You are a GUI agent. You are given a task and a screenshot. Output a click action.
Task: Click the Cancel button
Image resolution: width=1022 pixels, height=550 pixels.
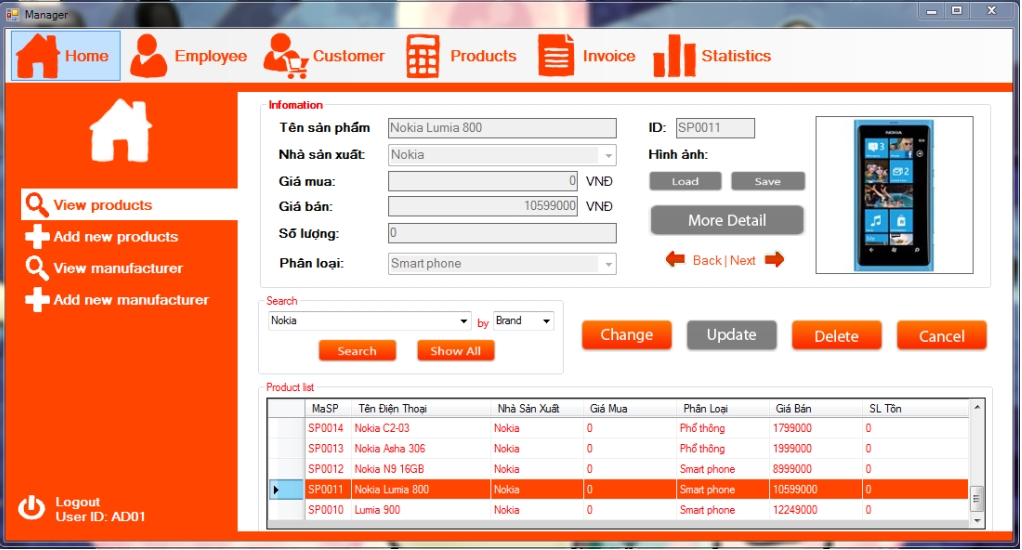point(941,335)
